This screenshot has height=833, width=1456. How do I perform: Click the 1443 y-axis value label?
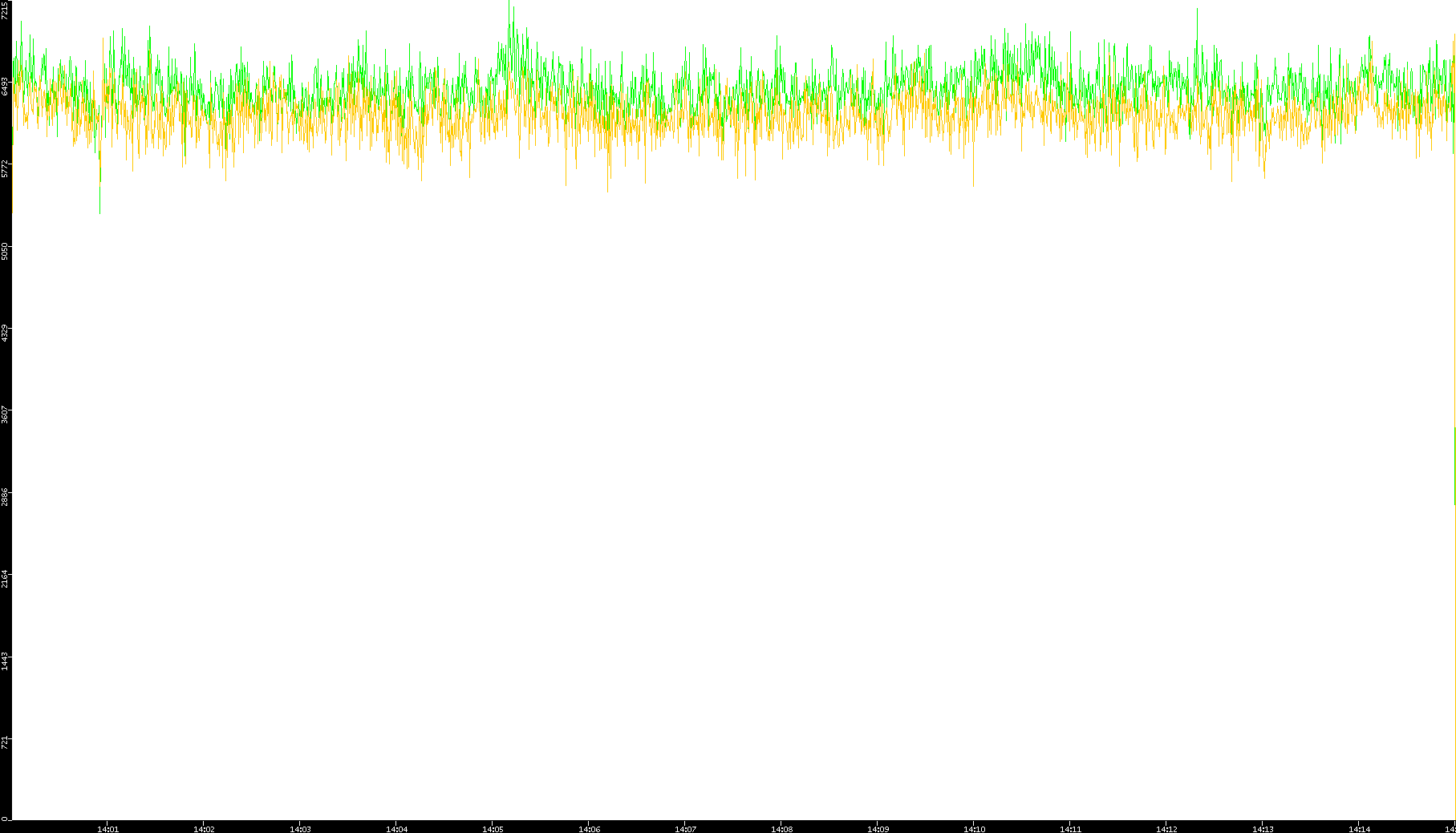[5, 661]
